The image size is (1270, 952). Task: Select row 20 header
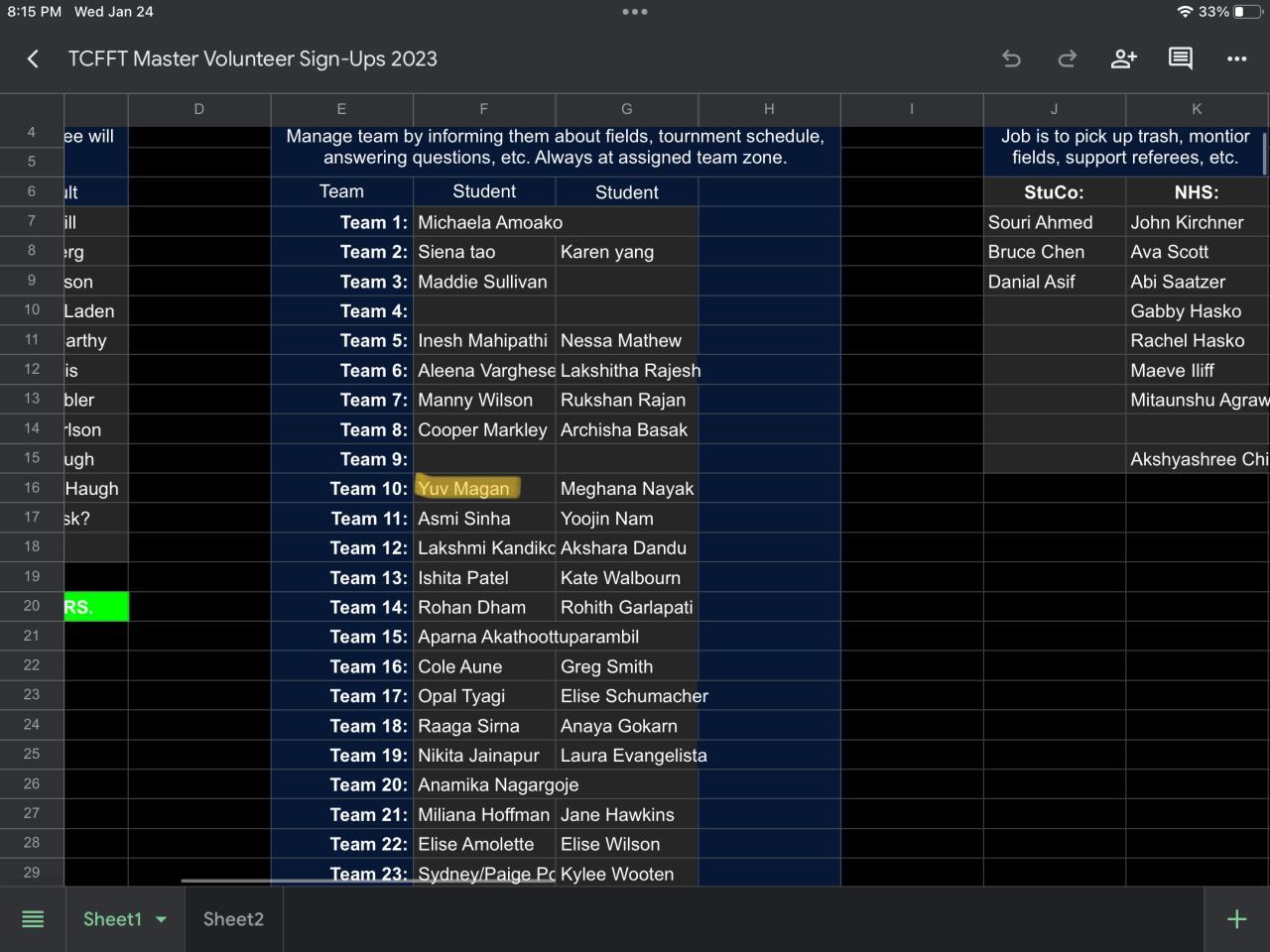pos(32,606)
